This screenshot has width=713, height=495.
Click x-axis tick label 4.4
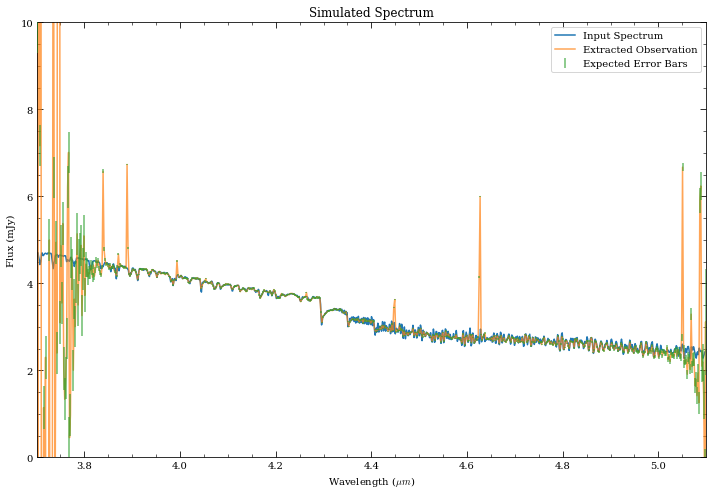coord(372,466)
